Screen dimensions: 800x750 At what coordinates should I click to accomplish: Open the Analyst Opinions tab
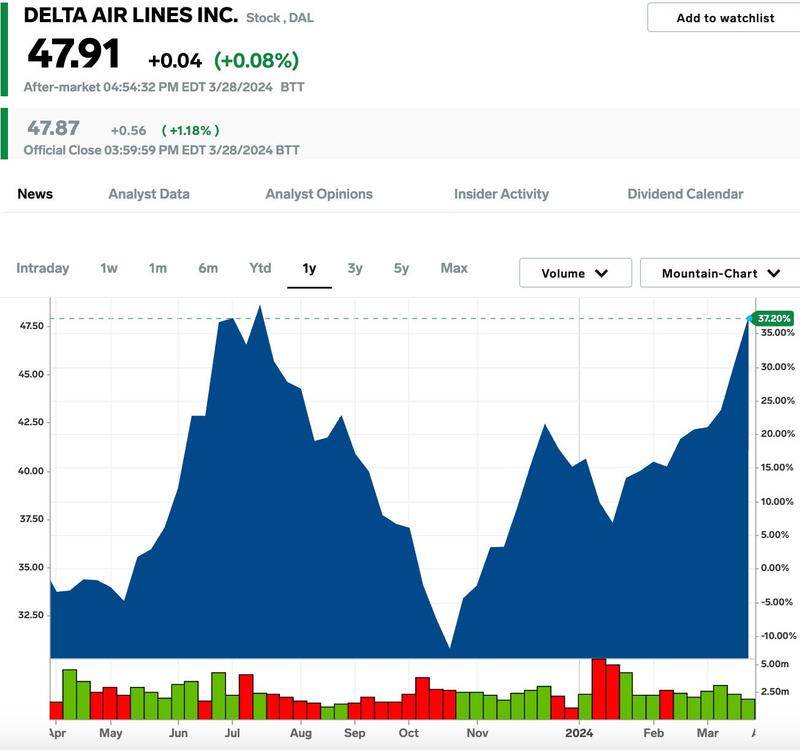pos(319,194)
